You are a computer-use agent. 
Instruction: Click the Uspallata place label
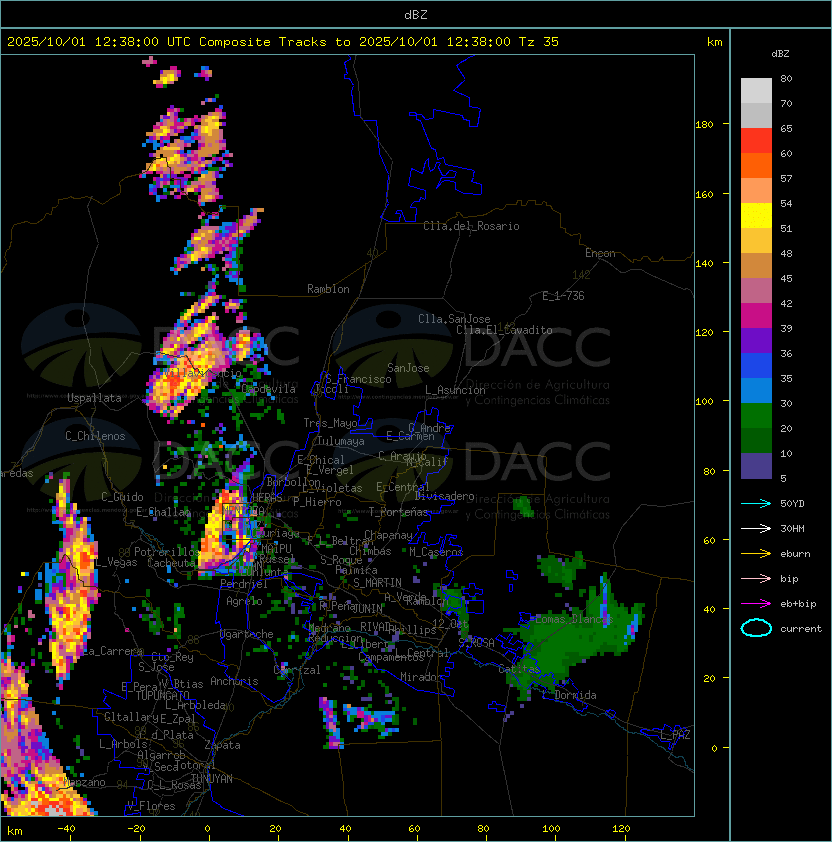click(x=94, y=398)
